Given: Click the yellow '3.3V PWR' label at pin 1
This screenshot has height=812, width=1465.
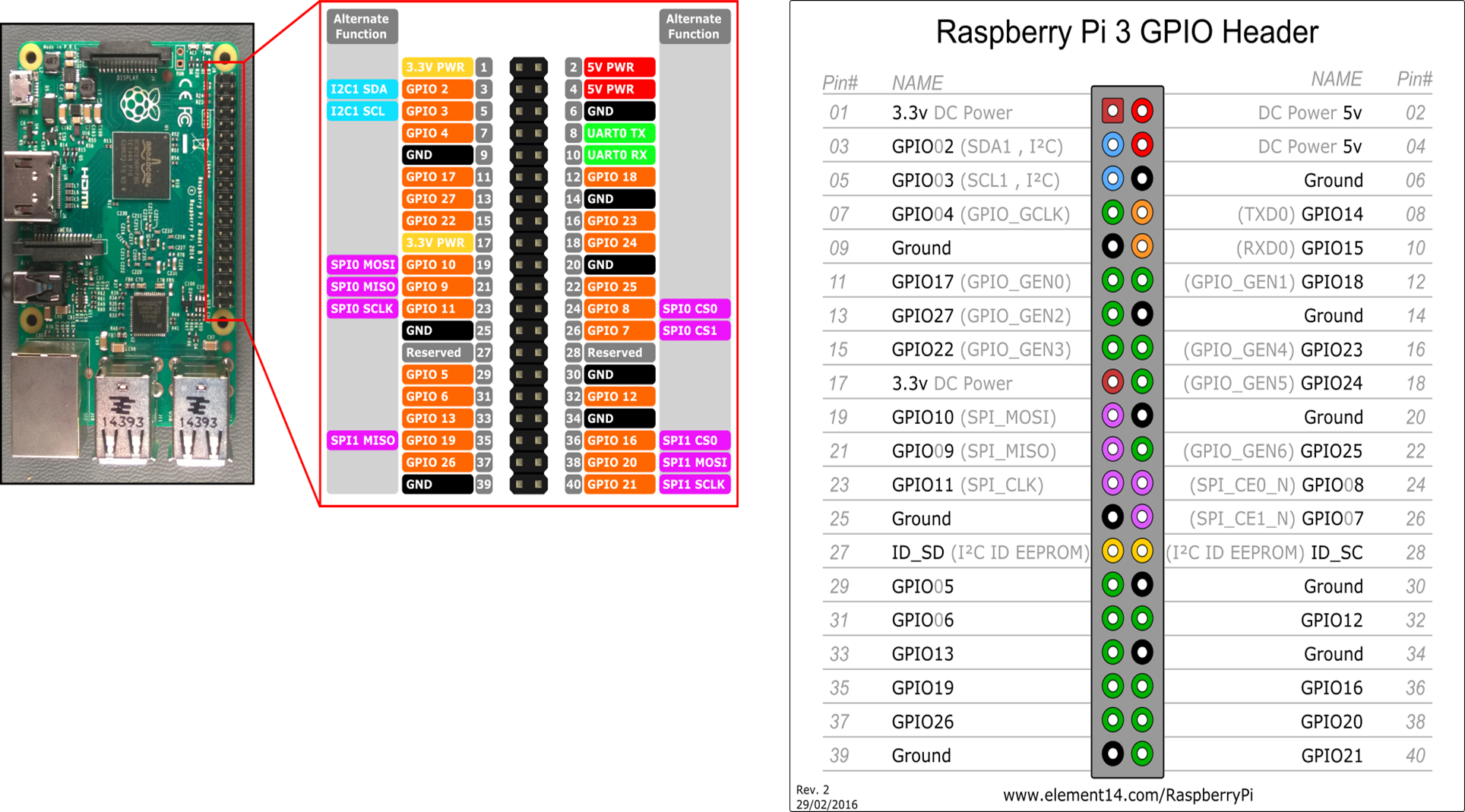Looking at the screenshot, I should pos(437,67).
